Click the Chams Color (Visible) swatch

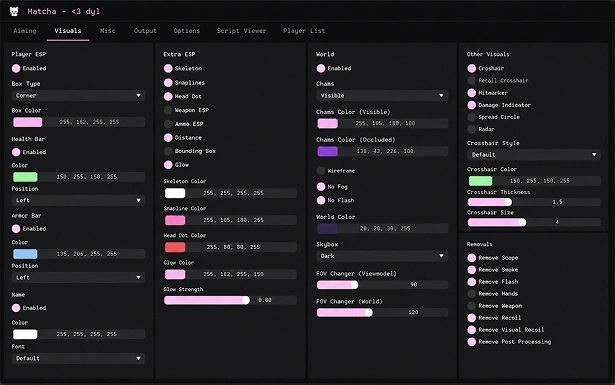point(328,123)
